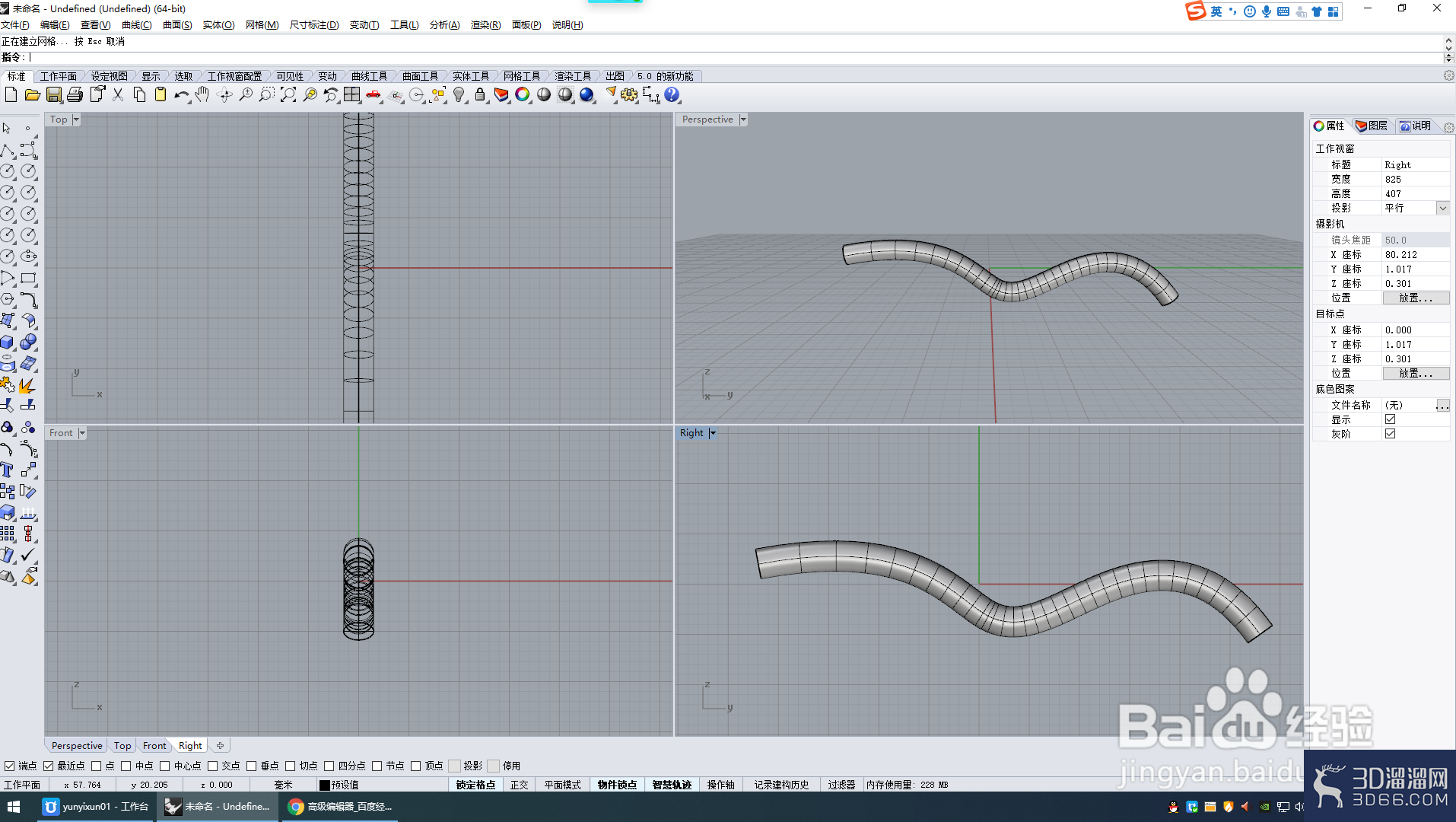Select the Polyline tool in left toolbar

tap(8, 150)
